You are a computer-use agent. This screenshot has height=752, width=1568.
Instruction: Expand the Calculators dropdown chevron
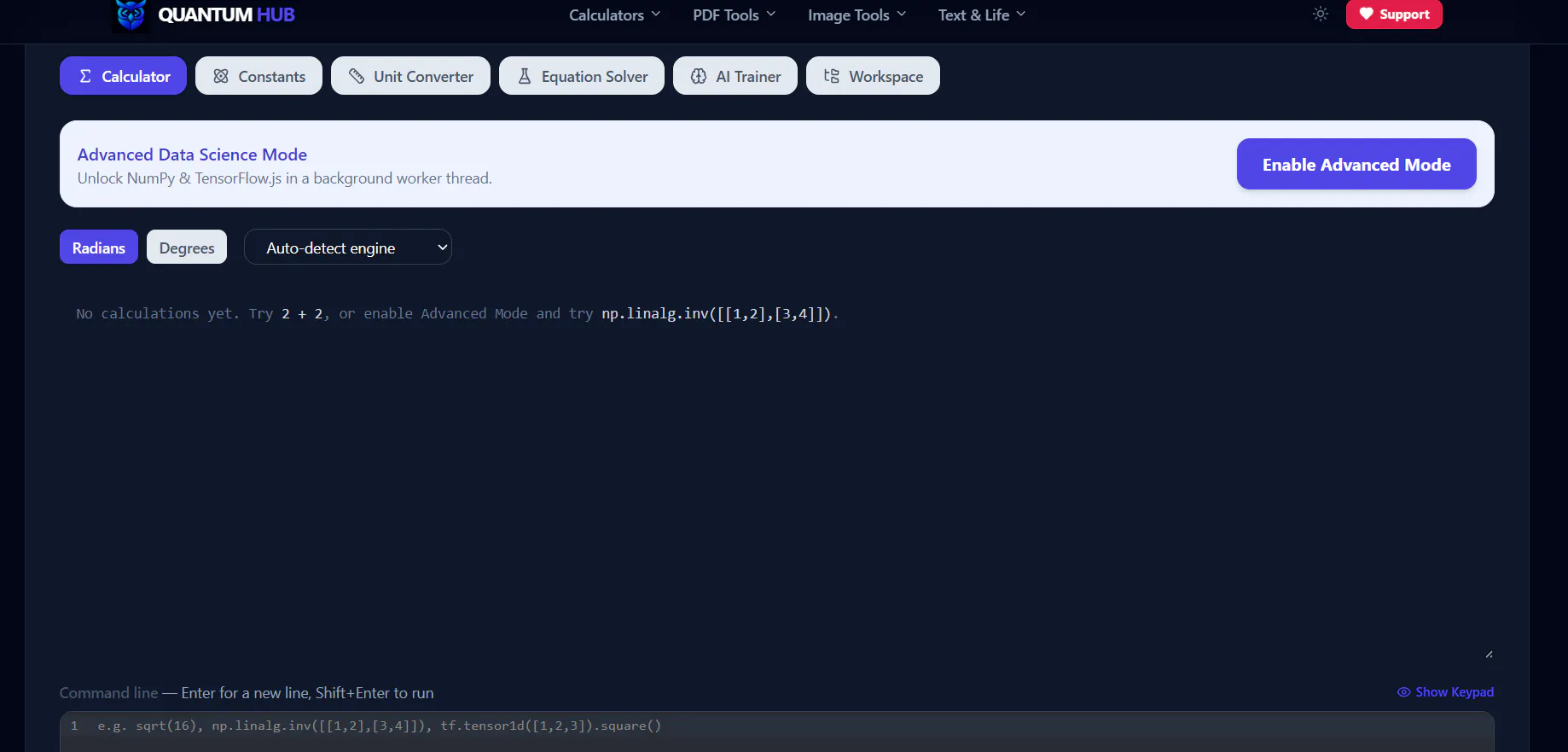[x=656, y=15]
